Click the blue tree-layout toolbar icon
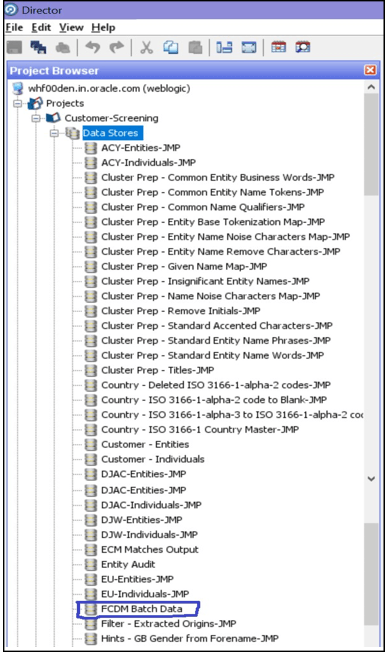Viewport: 388px width, 652px height. (x=224, y=47)
